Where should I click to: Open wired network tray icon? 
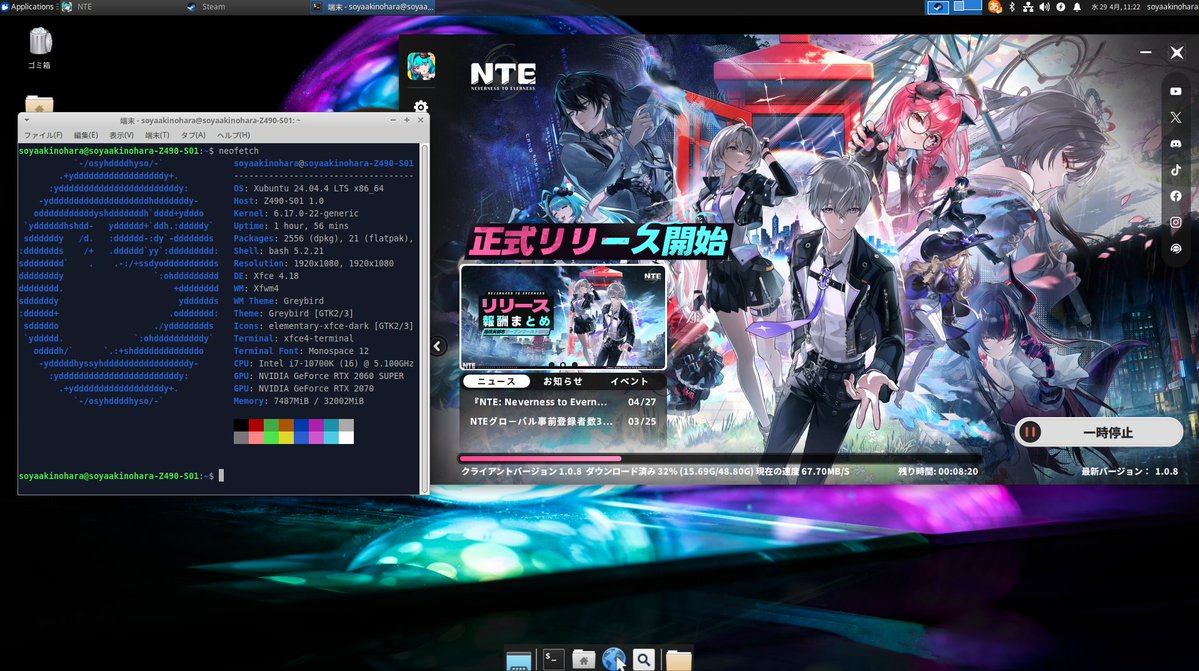pyautogui.click(x=1028, y=7)
